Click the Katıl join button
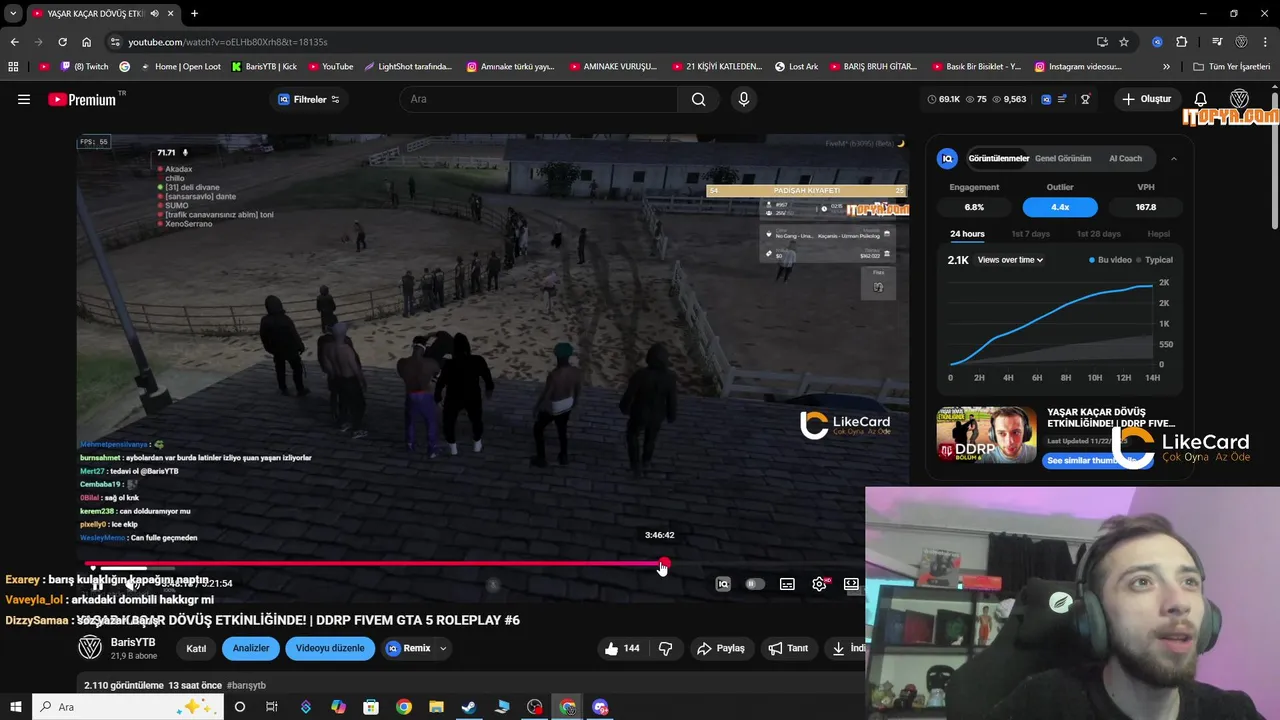 point(196,648)
